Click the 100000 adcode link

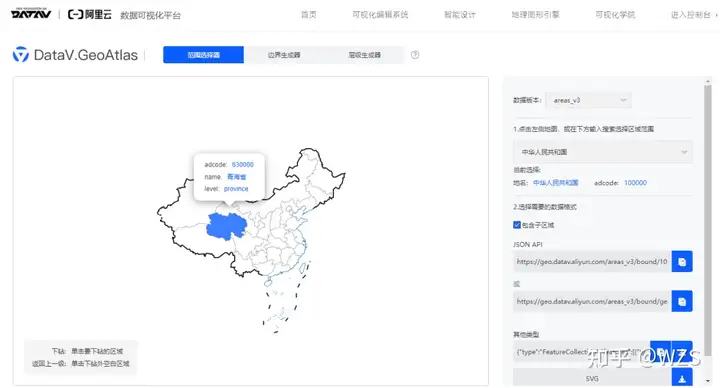[x=636, y=183]
